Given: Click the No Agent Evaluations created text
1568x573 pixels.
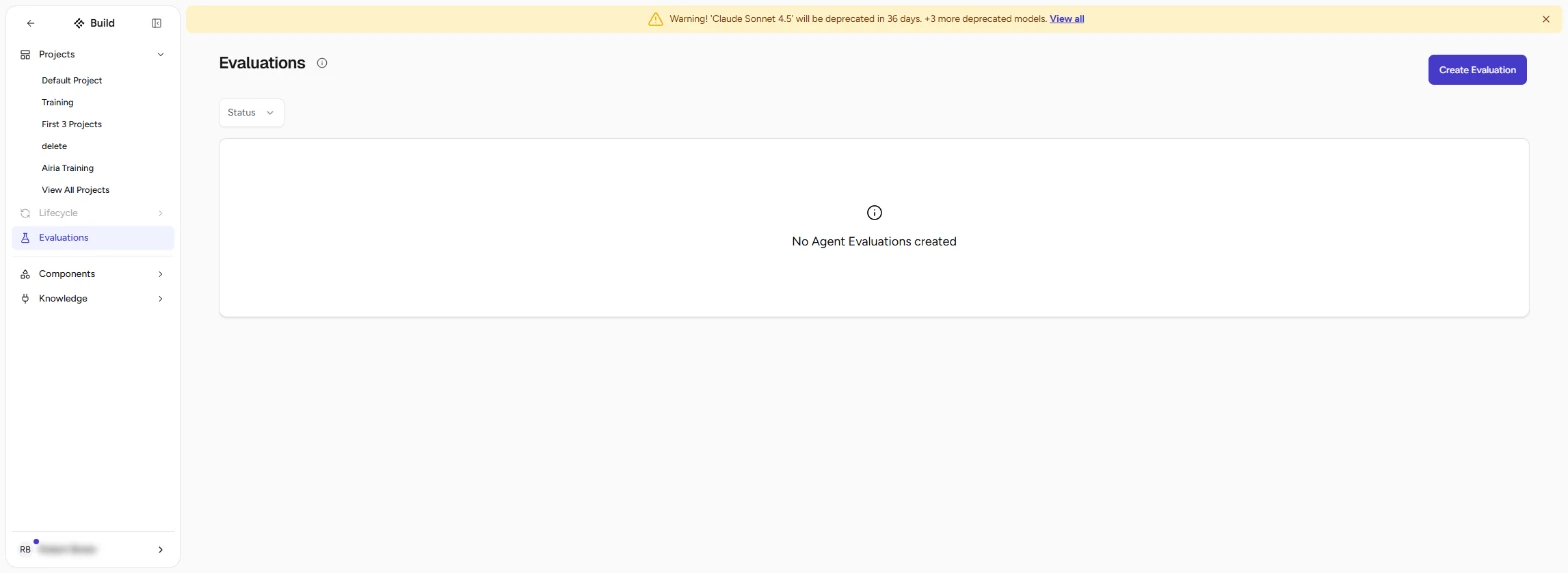Looking at the screenshot, I should pos(874,242).
